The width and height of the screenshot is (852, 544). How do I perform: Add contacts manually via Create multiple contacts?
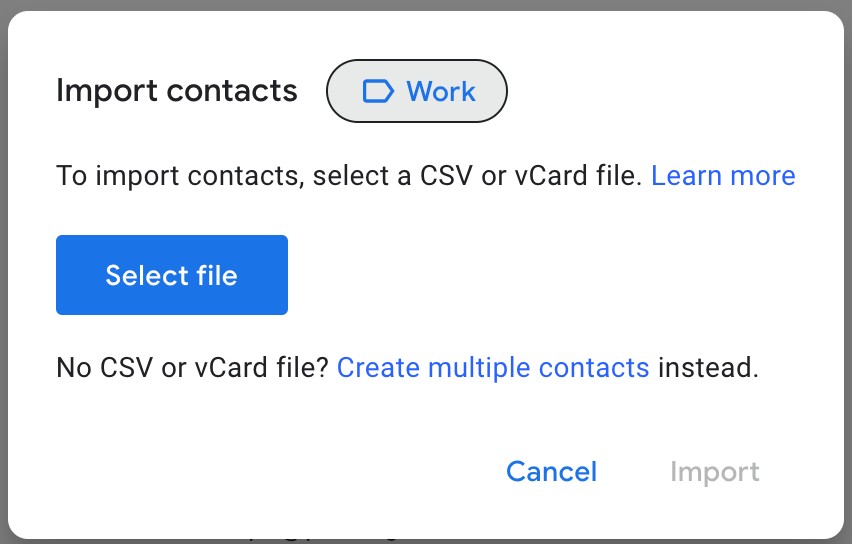tap(493, 368)
